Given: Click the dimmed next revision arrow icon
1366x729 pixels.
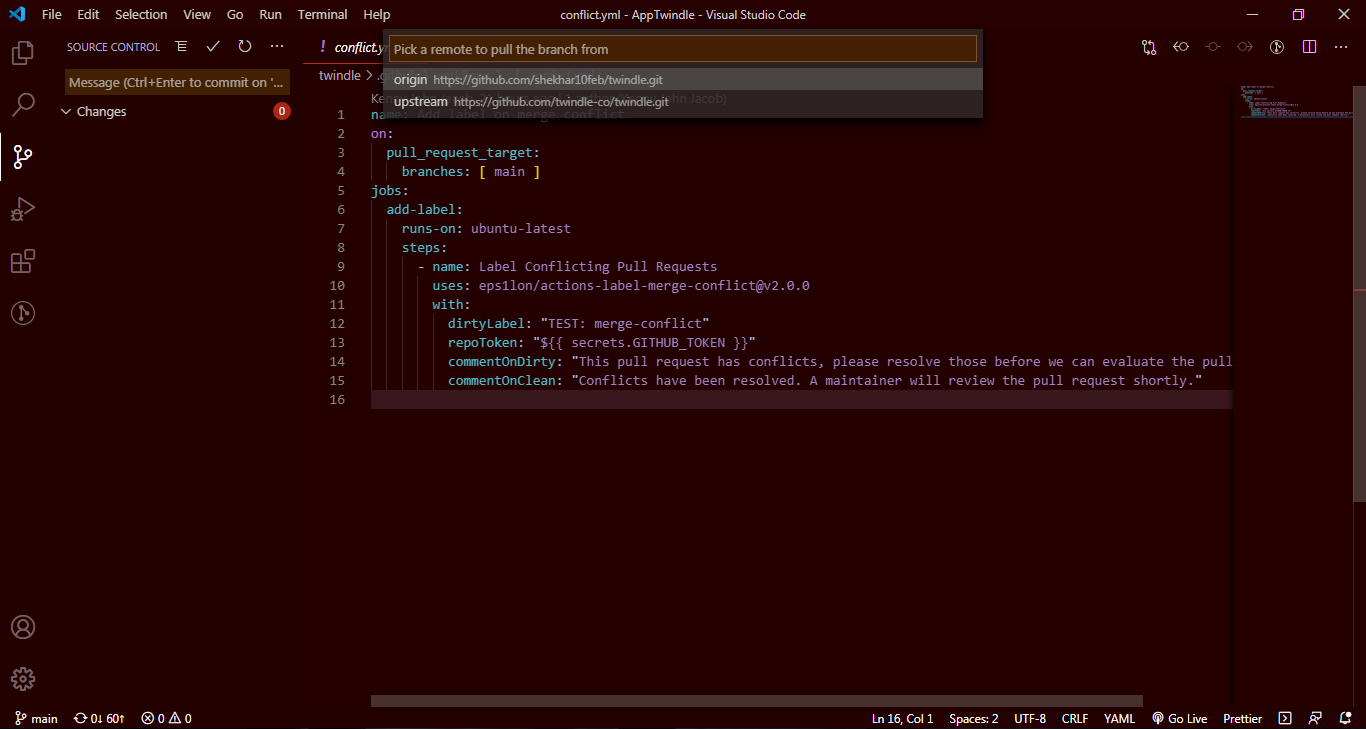Looking at the screenshot, I should point(1245,46).
